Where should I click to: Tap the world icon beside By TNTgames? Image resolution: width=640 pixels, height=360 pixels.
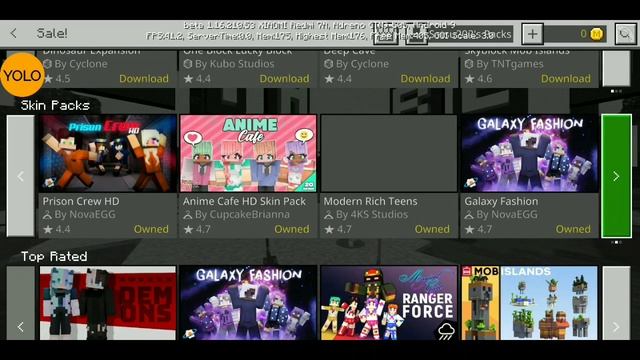point(469,64)
